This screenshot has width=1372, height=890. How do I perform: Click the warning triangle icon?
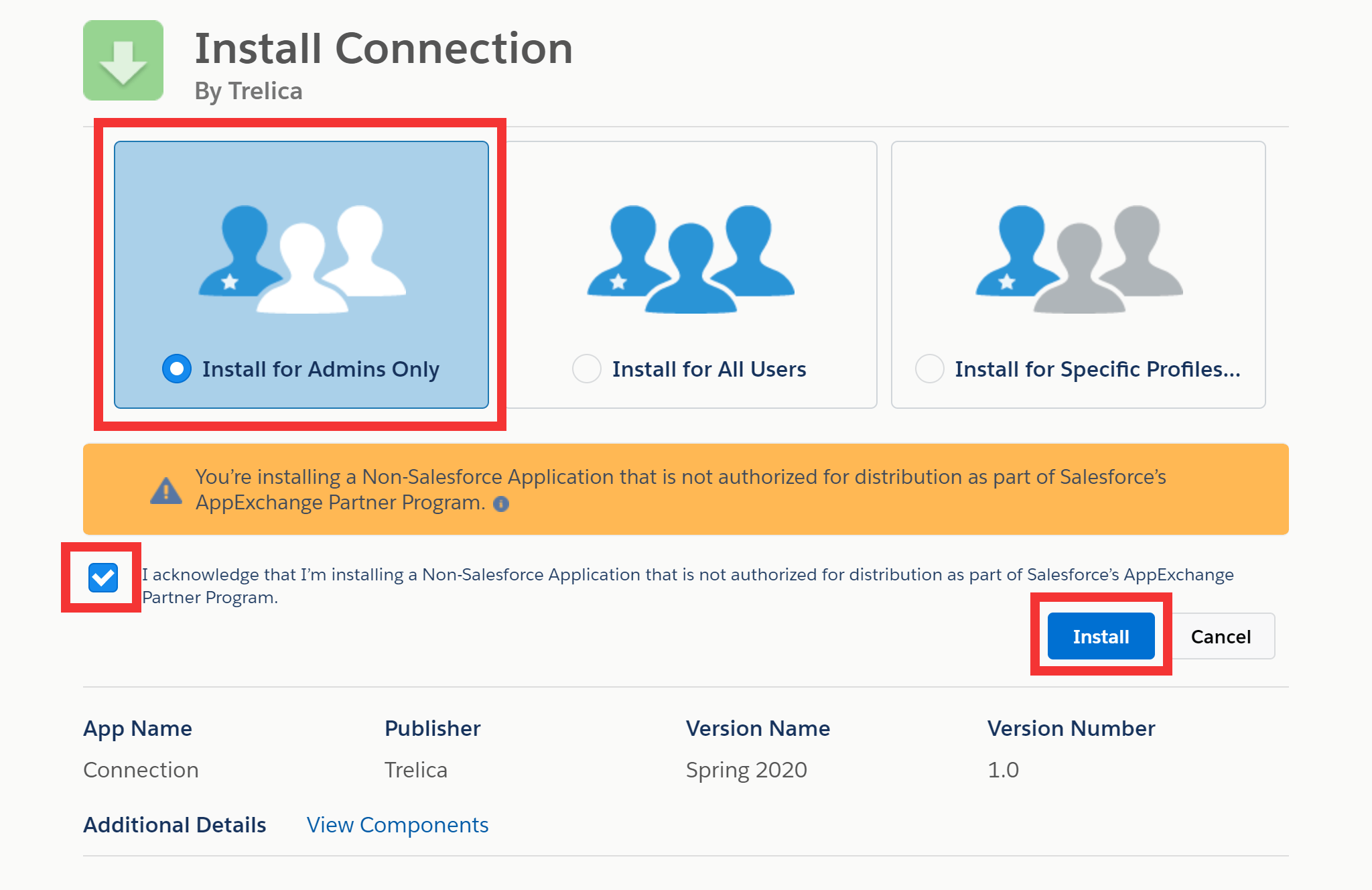point(166,490)
